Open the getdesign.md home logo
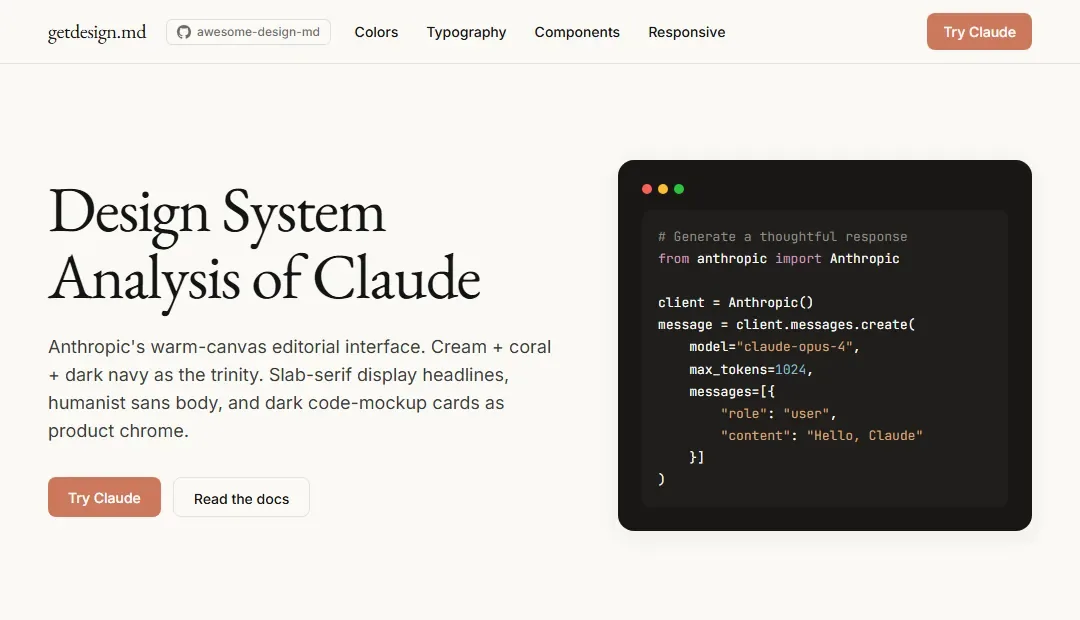1080x620 pixels. click(97, 32)
